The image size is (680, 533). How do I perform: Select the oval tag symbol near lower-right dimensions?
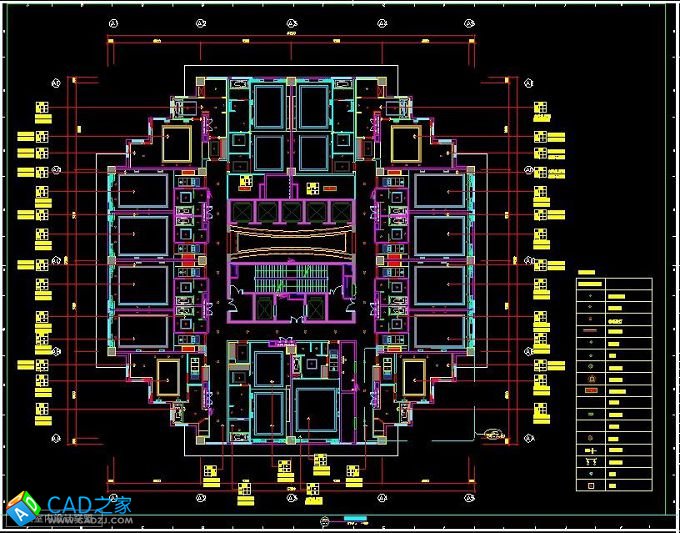click(491, 433)
